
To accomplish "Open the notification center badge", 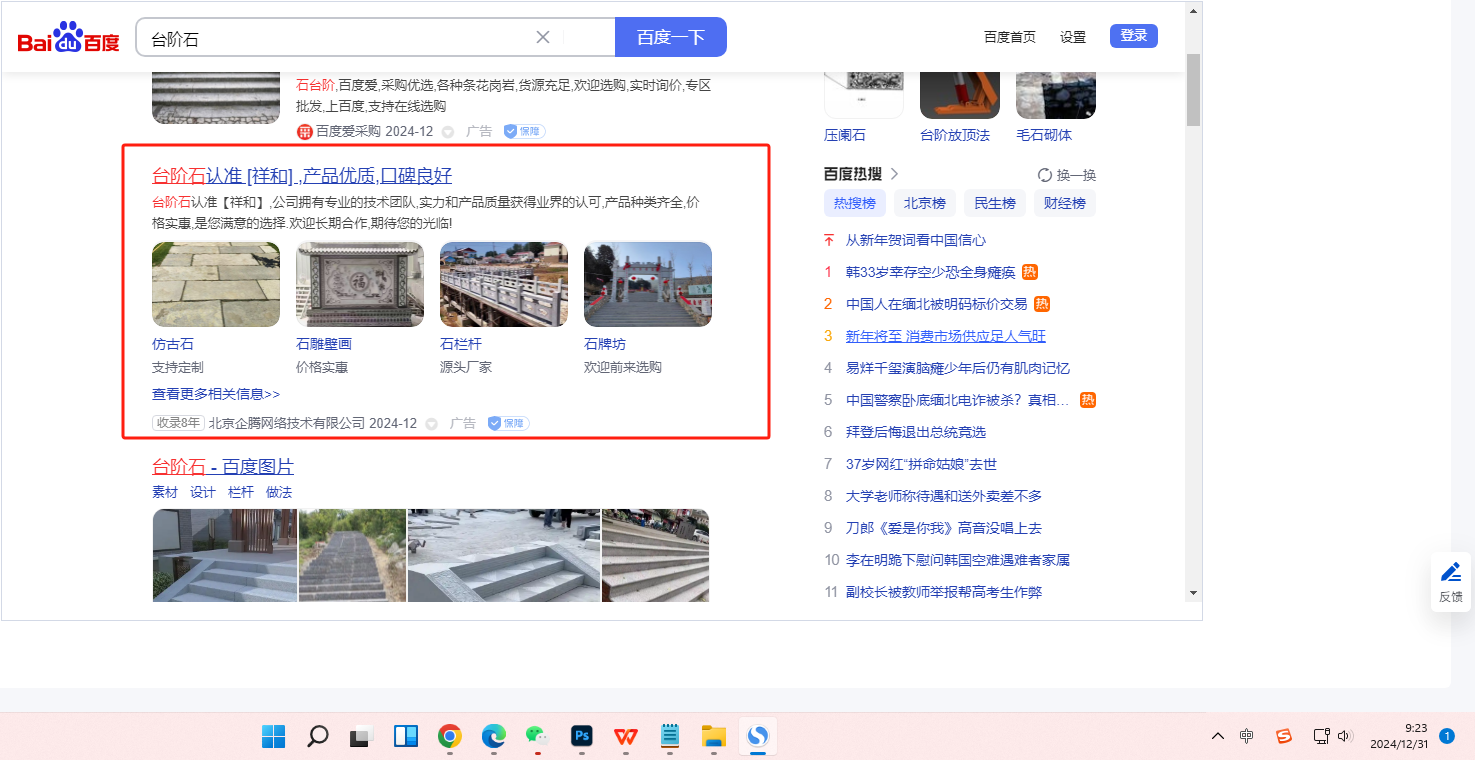I will click(x=1446, y=736).
